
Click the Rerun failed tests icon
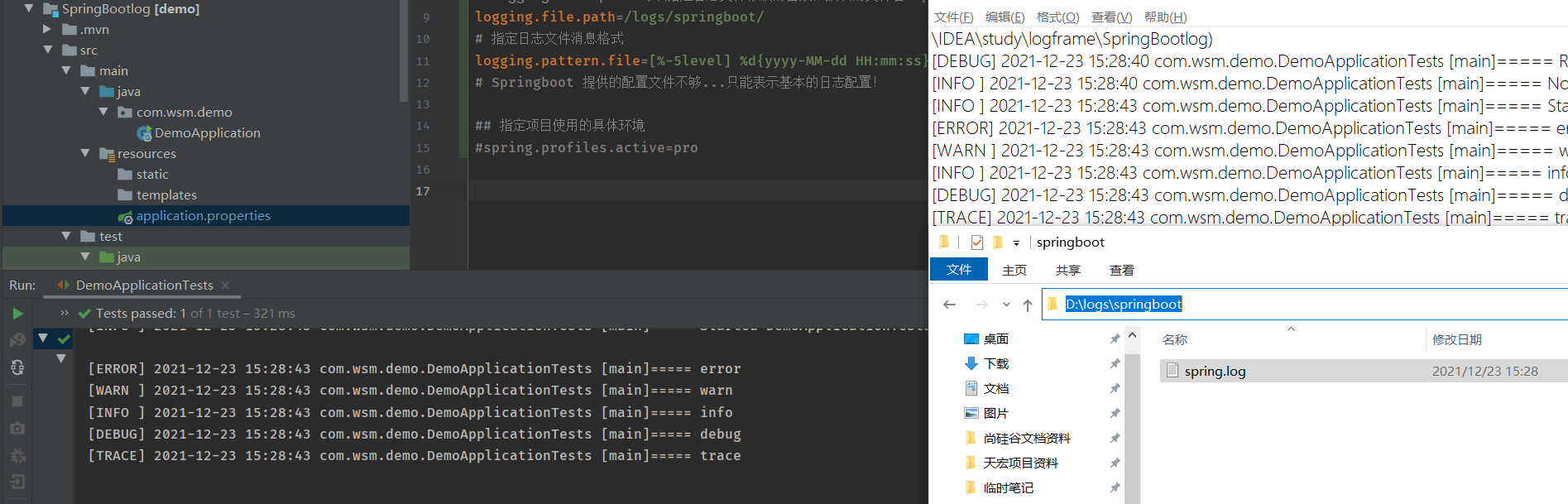coord(17,340)
